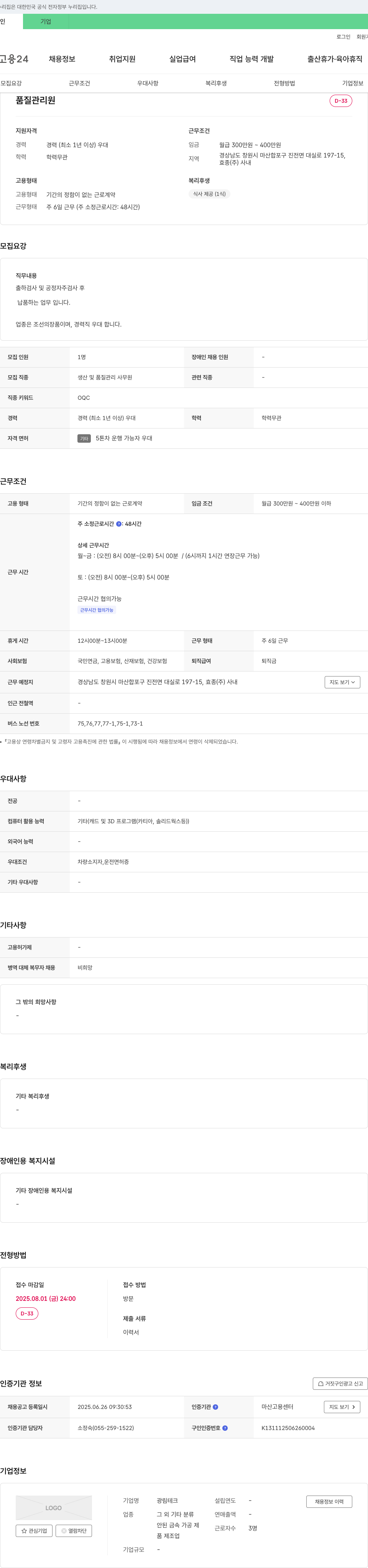Click the 2025.08.01 (금) 24:00 deadline text
Screen dimensions: 368x1568
pyautogui.click(x=46, y=1298)
